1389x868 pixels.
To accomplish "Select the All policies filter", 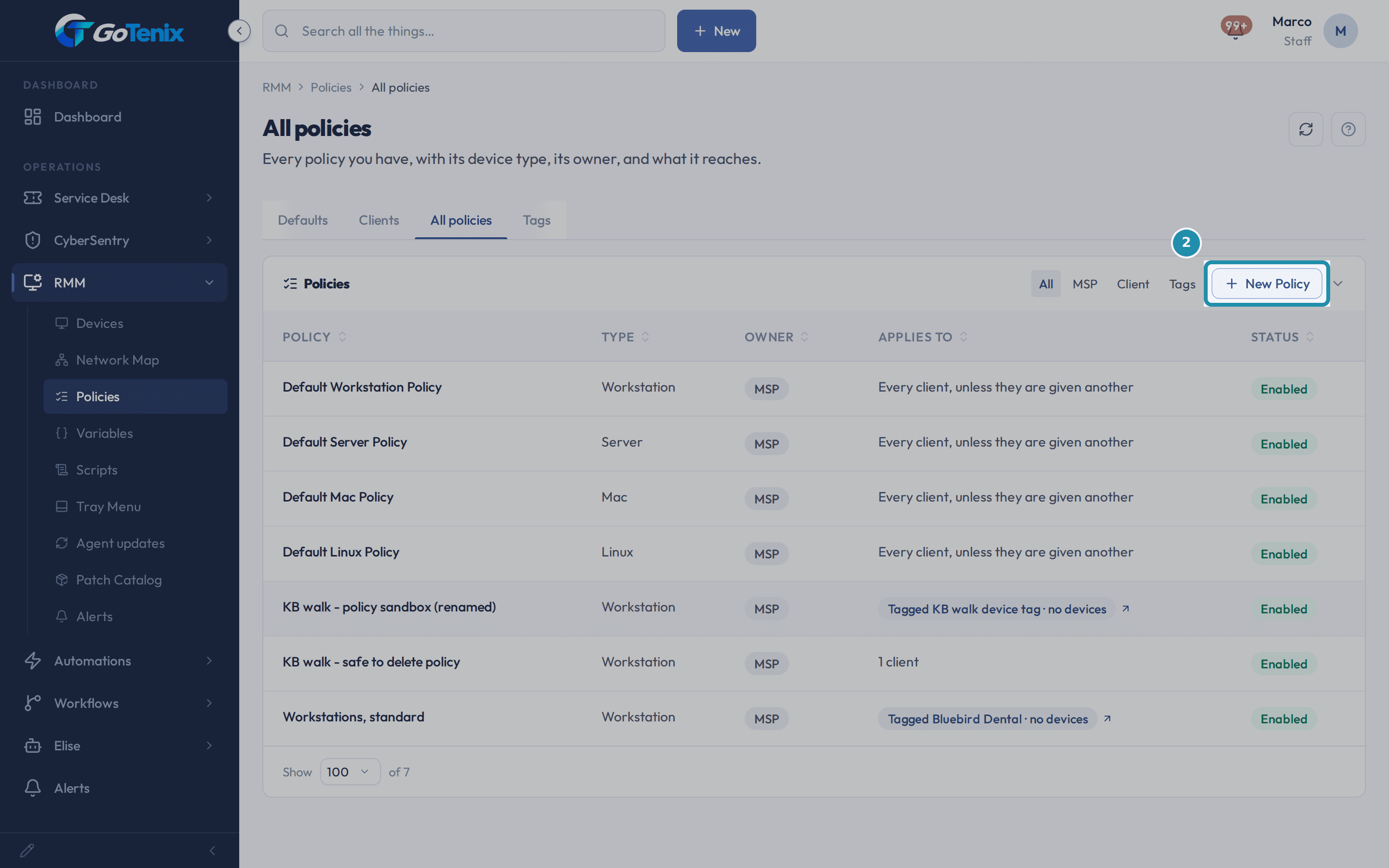I will (1046, 284).
